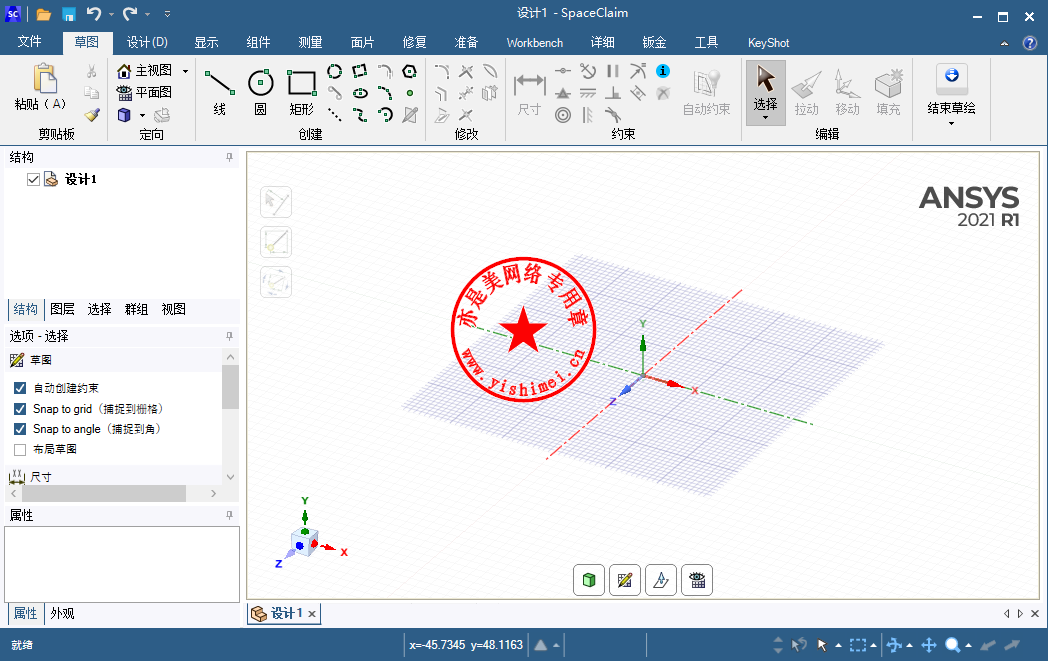This screenshot has height=661, width=1048.
Task: Switch to 3D mode using green cube button
Action: tap(589, 580)
